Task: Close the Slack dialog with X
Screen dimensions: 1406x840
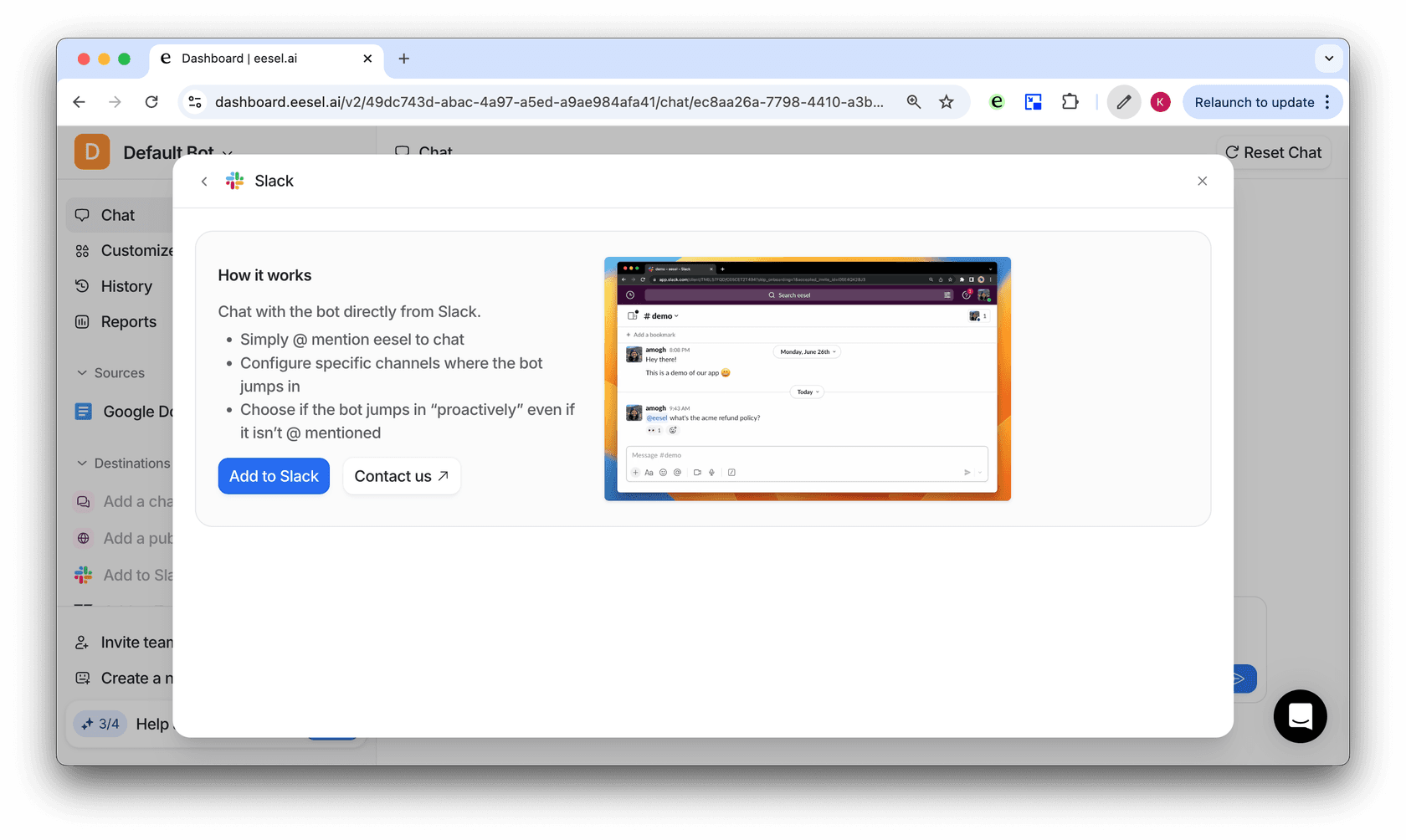Action: [1202, 182]
